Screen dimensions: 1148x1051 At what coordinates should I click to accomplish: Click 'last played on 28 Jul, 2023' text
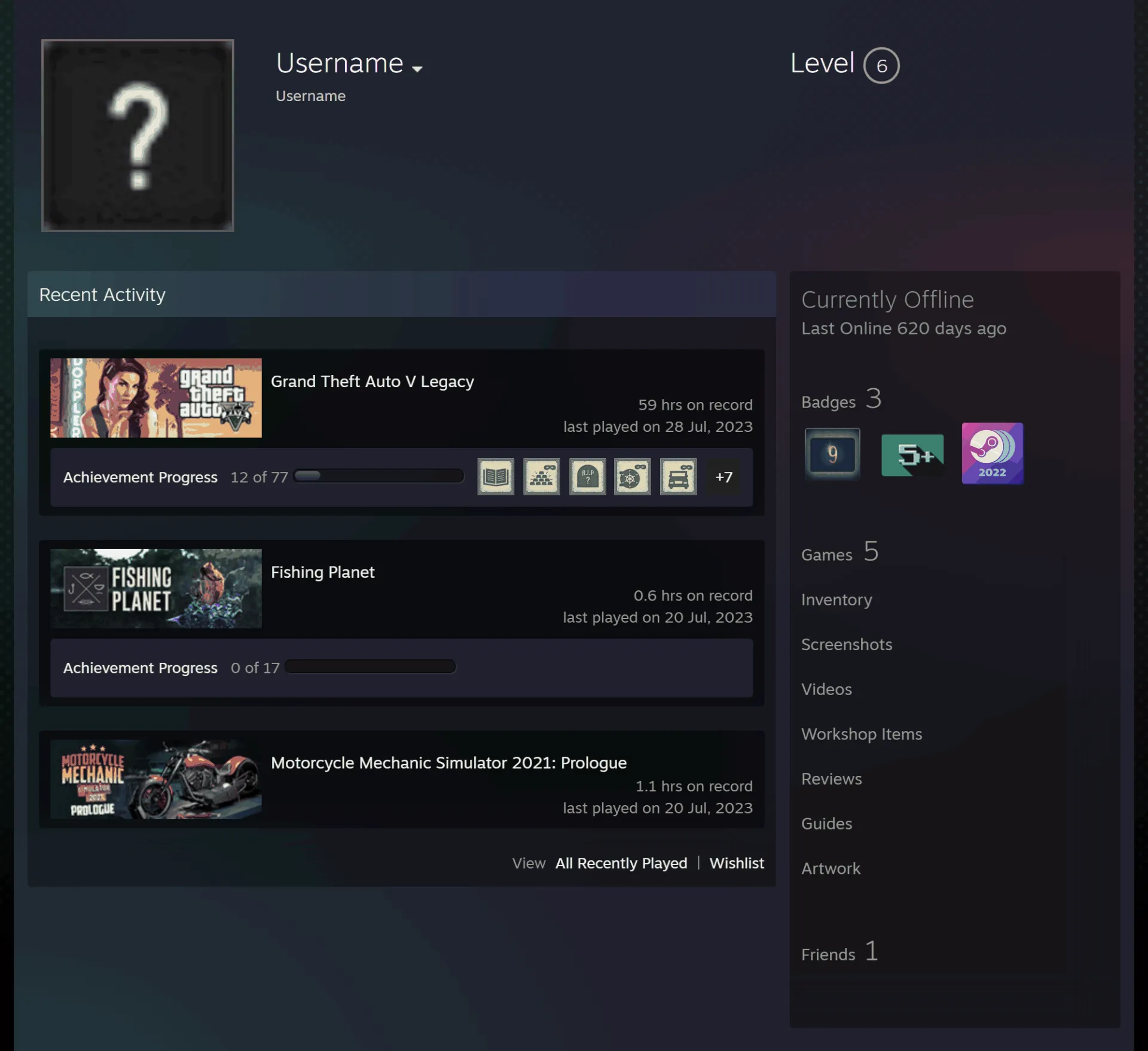pyautogui.click(x=658, y=427)
